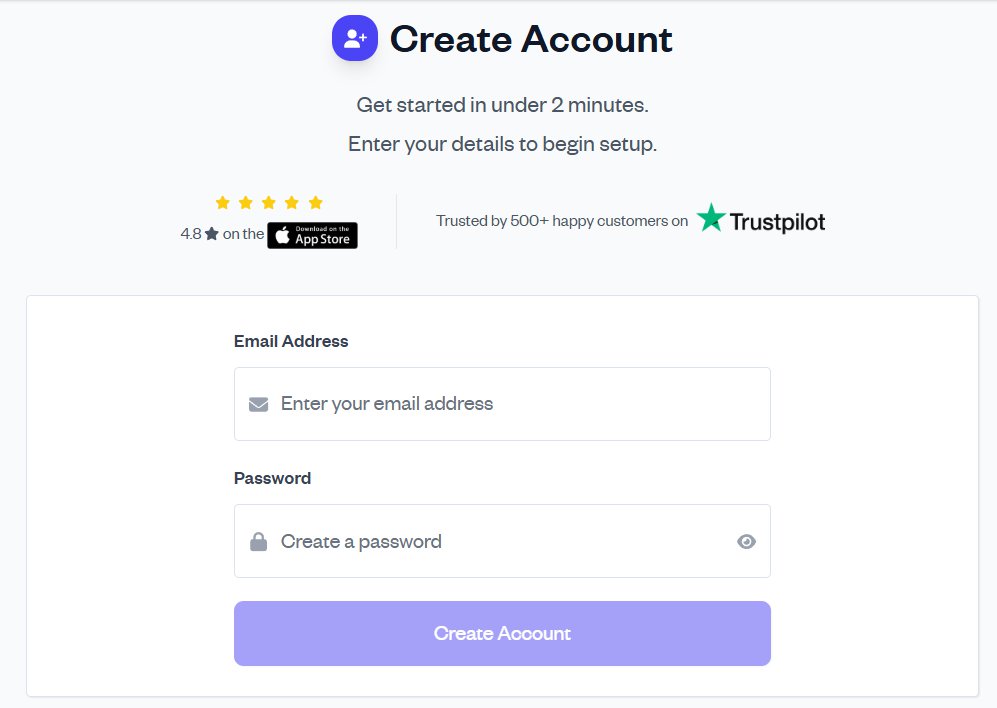Click the Password field label
Screen dimensions: 997x708
click(272, 478)
